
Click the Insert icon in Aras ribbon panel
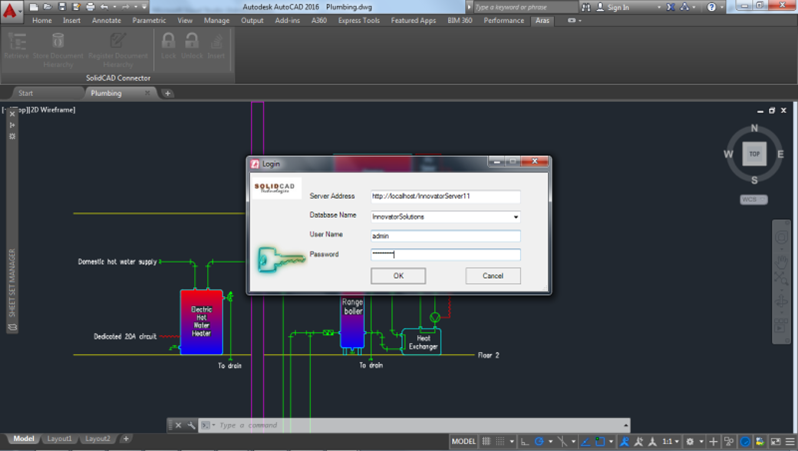coord(216,41)
